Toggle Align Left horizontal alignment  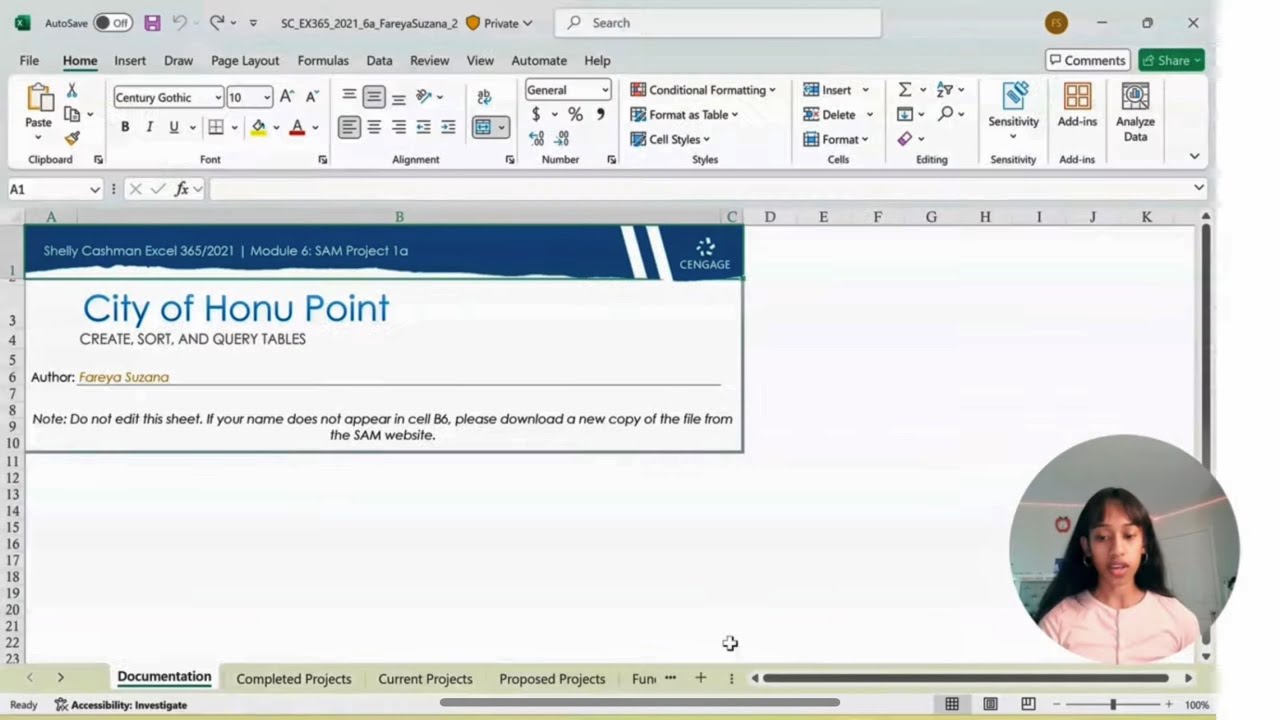(349, 127)
